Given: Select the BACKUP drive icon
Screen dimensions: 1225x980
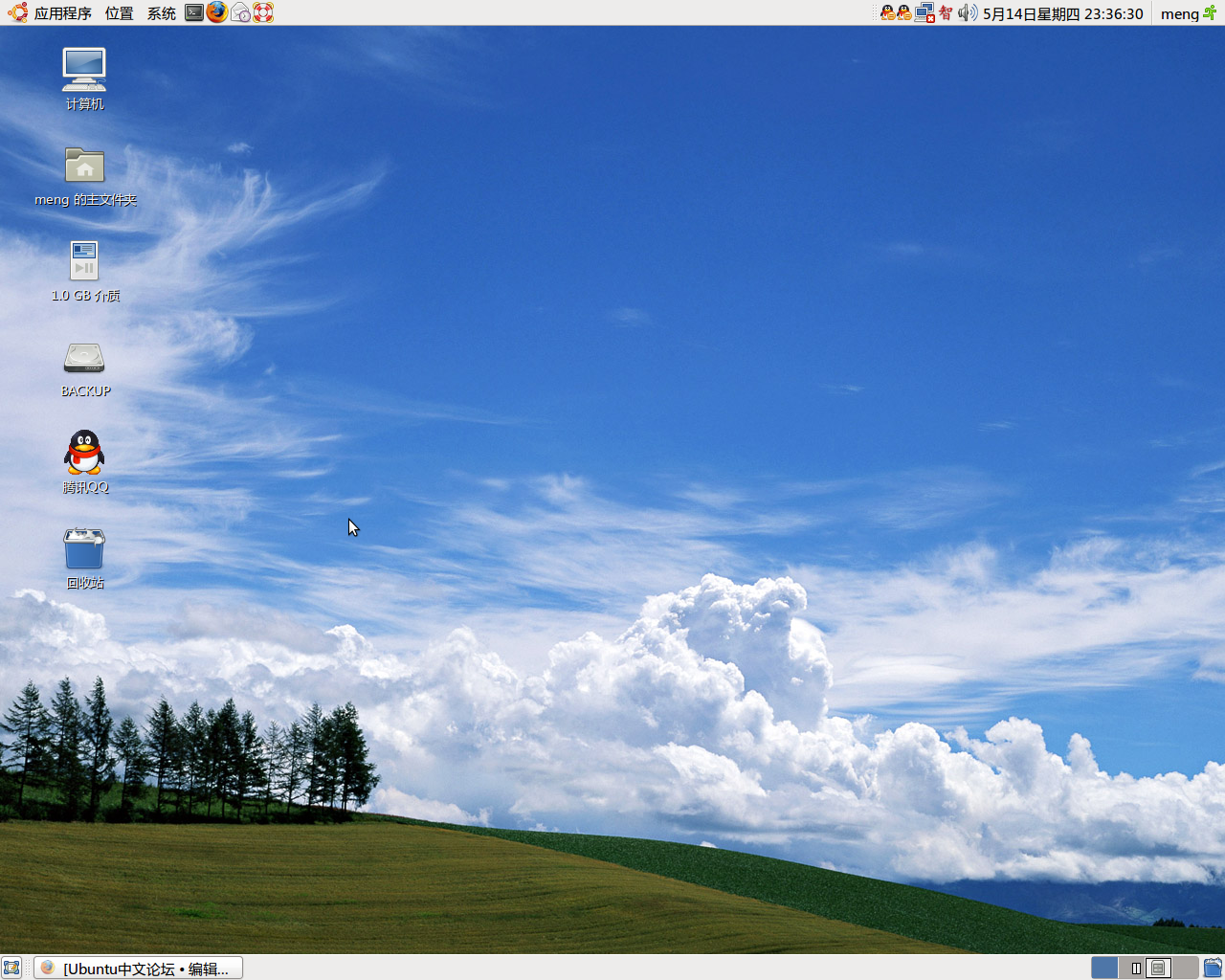Looking at the screenshot, I should (85, 369).
